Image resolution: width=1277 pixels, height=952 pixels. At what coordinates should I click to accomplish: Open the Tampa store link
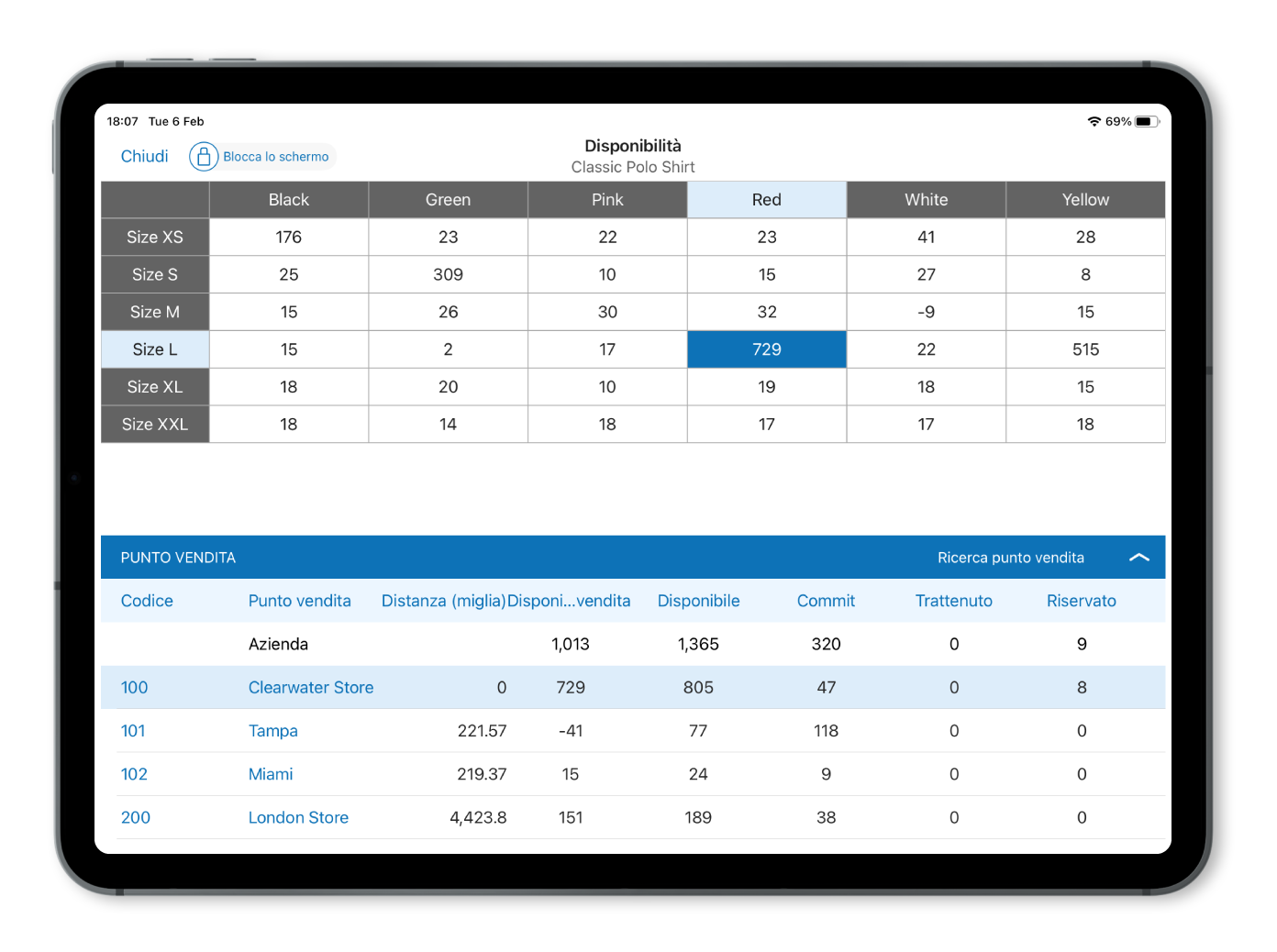pos(272,731)
